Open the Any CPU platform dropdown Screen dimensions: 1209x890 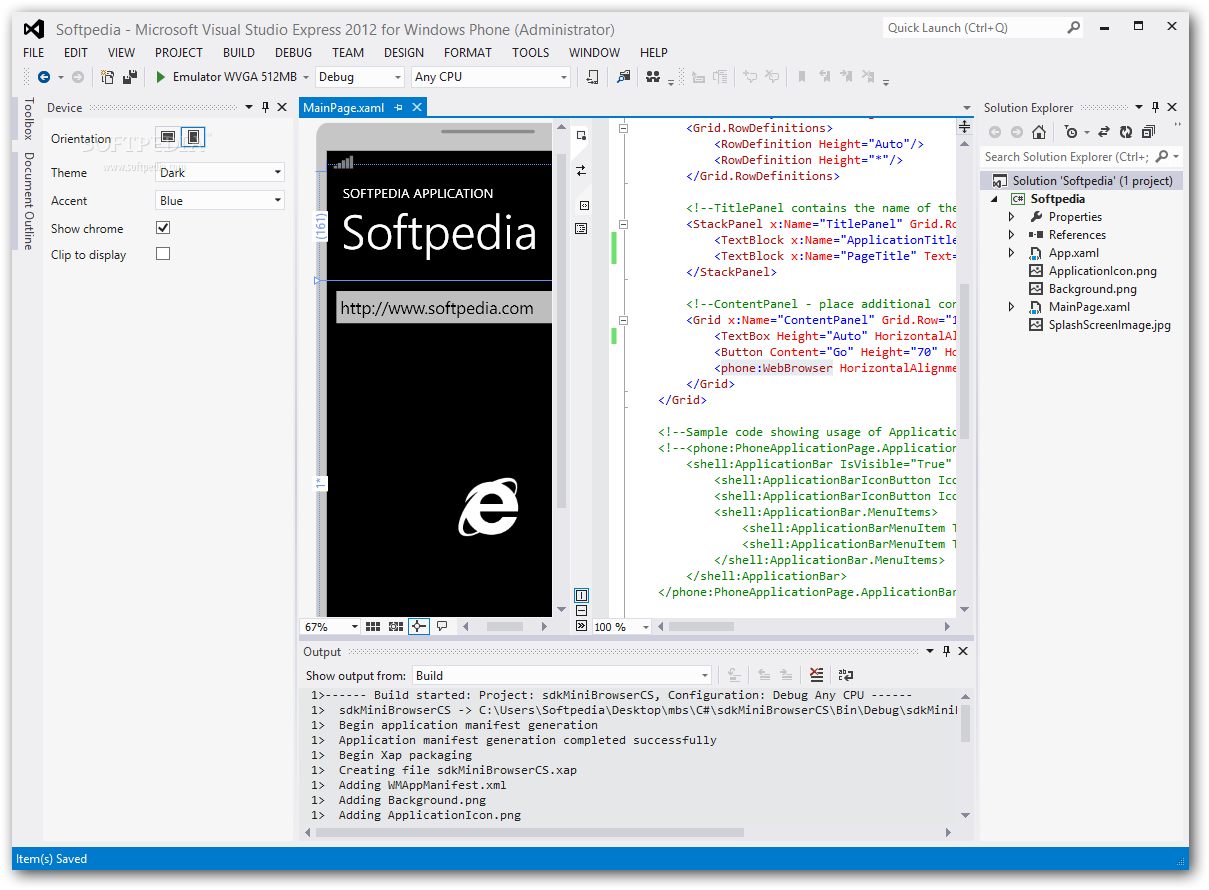click(x=490, y=77)
